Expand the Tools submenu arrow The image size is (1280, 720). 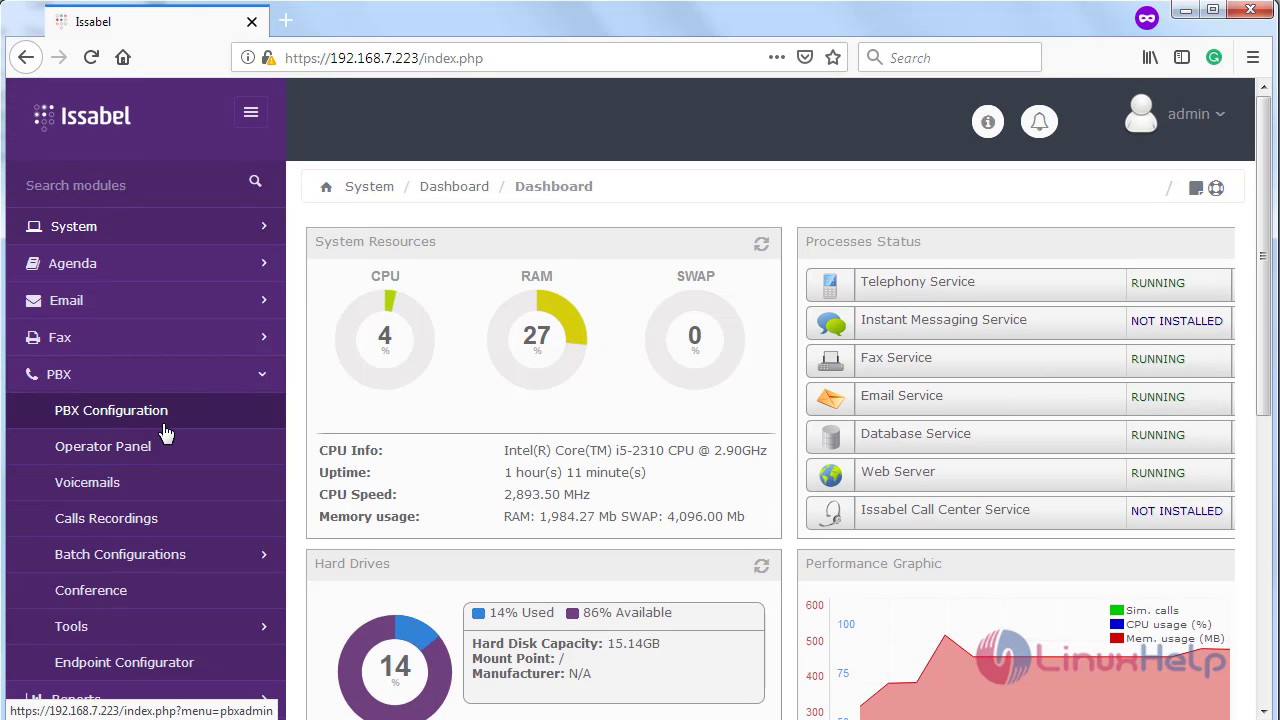(264, 626)
